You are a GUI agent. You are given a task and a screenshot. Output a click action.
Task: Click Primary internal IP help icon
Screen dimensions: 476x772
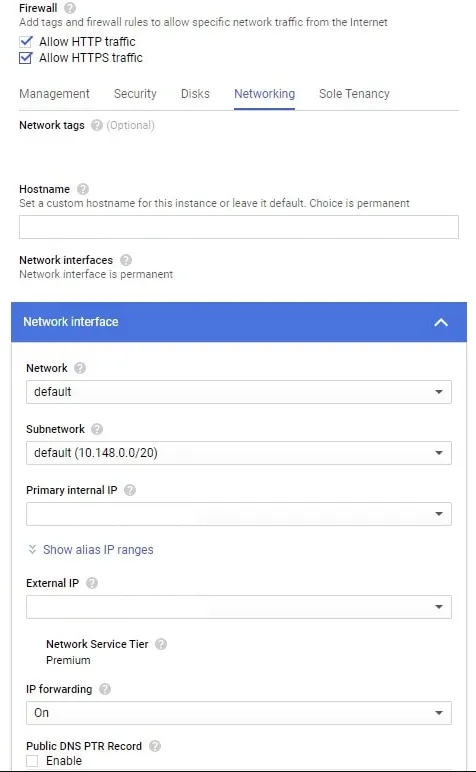(x=130, y=490)
